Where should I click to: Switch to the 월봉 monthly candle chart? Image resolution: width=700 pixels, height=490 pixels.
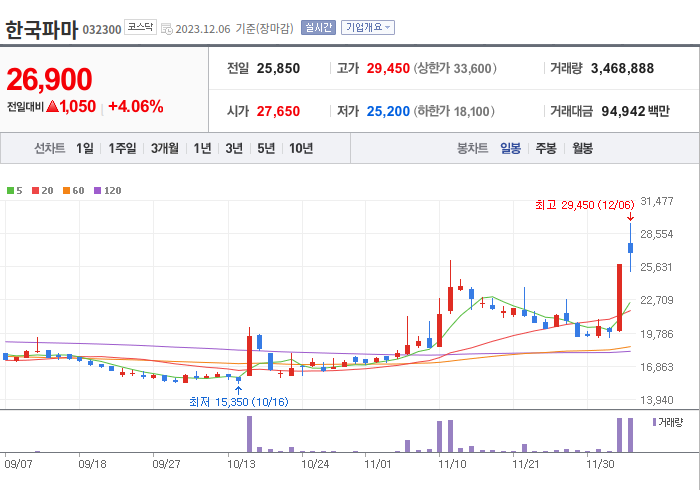[583, 148]
